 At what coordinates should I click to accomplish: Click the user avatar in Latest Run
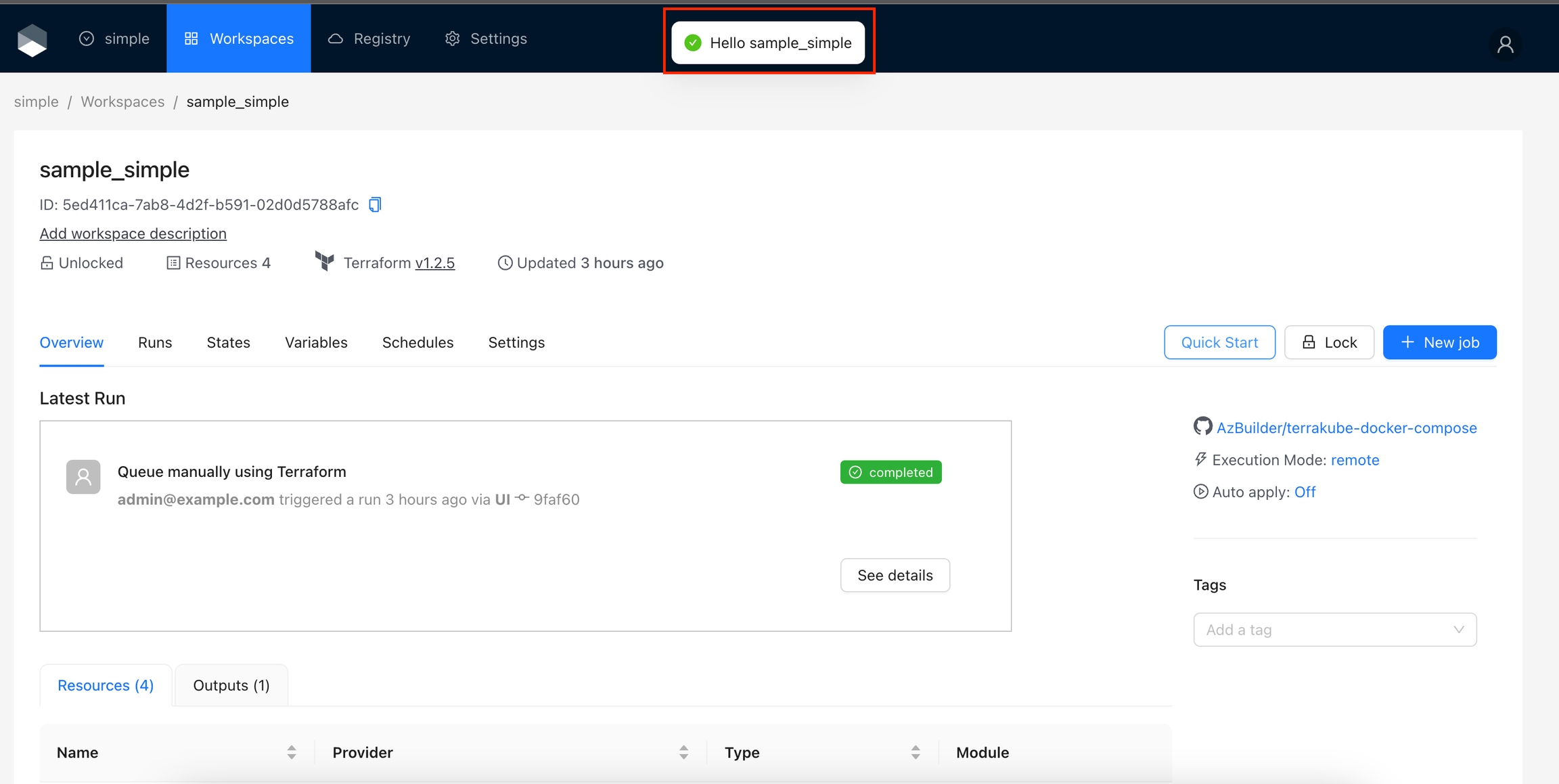coord(83,477)
